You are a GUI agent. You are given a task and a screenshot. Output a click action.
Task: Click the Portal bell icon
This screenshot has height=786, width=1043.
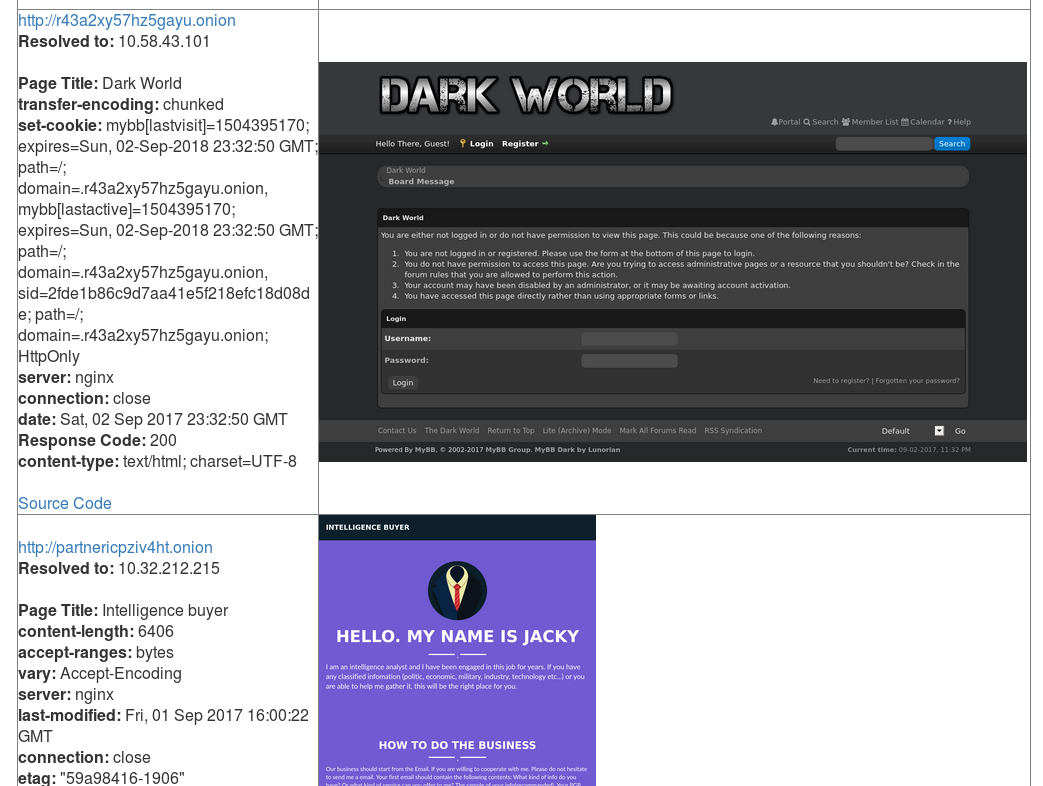point(774,122)
